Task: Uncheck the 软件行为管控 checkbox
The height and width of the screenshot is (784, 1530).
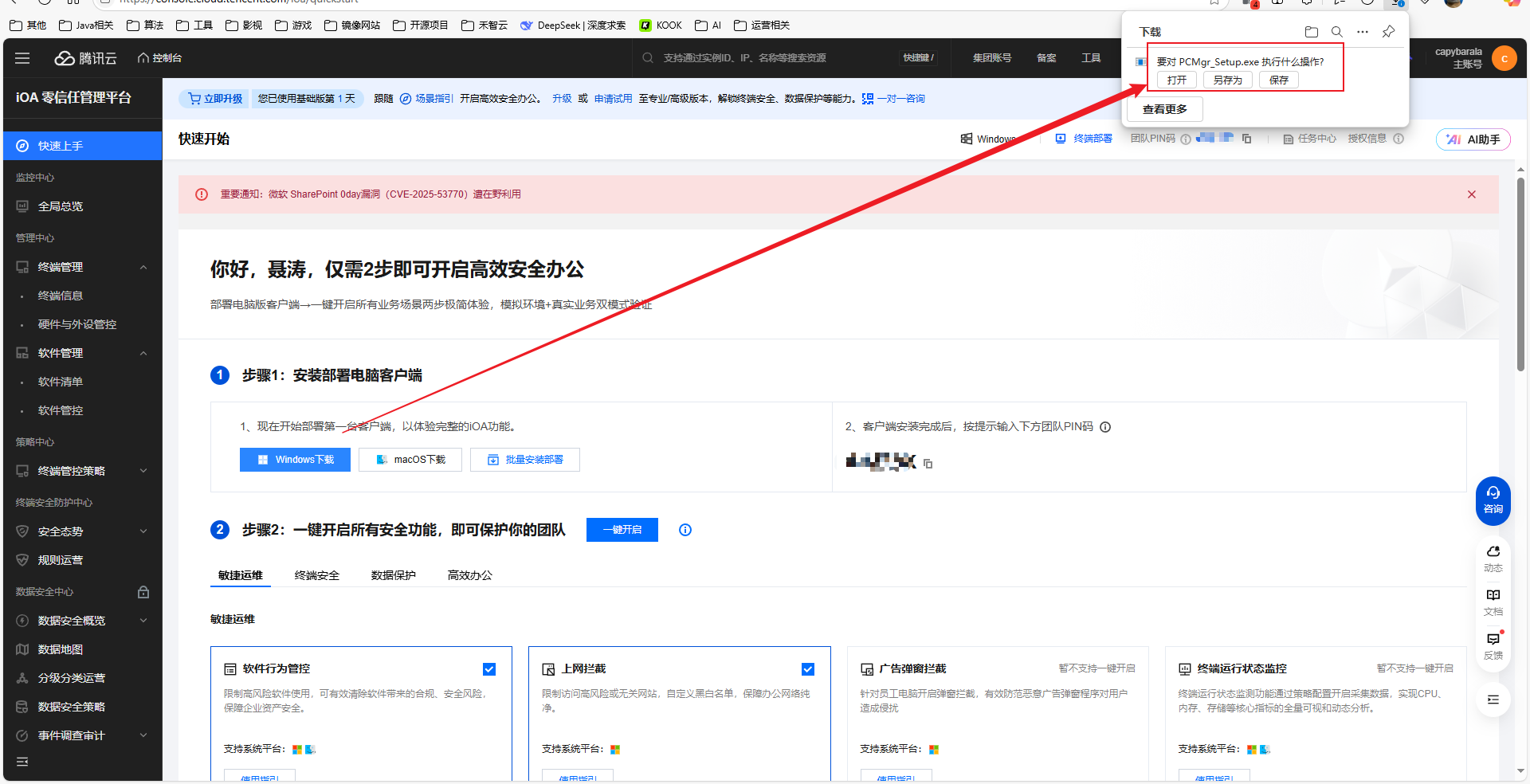Action: pos(489,669)
